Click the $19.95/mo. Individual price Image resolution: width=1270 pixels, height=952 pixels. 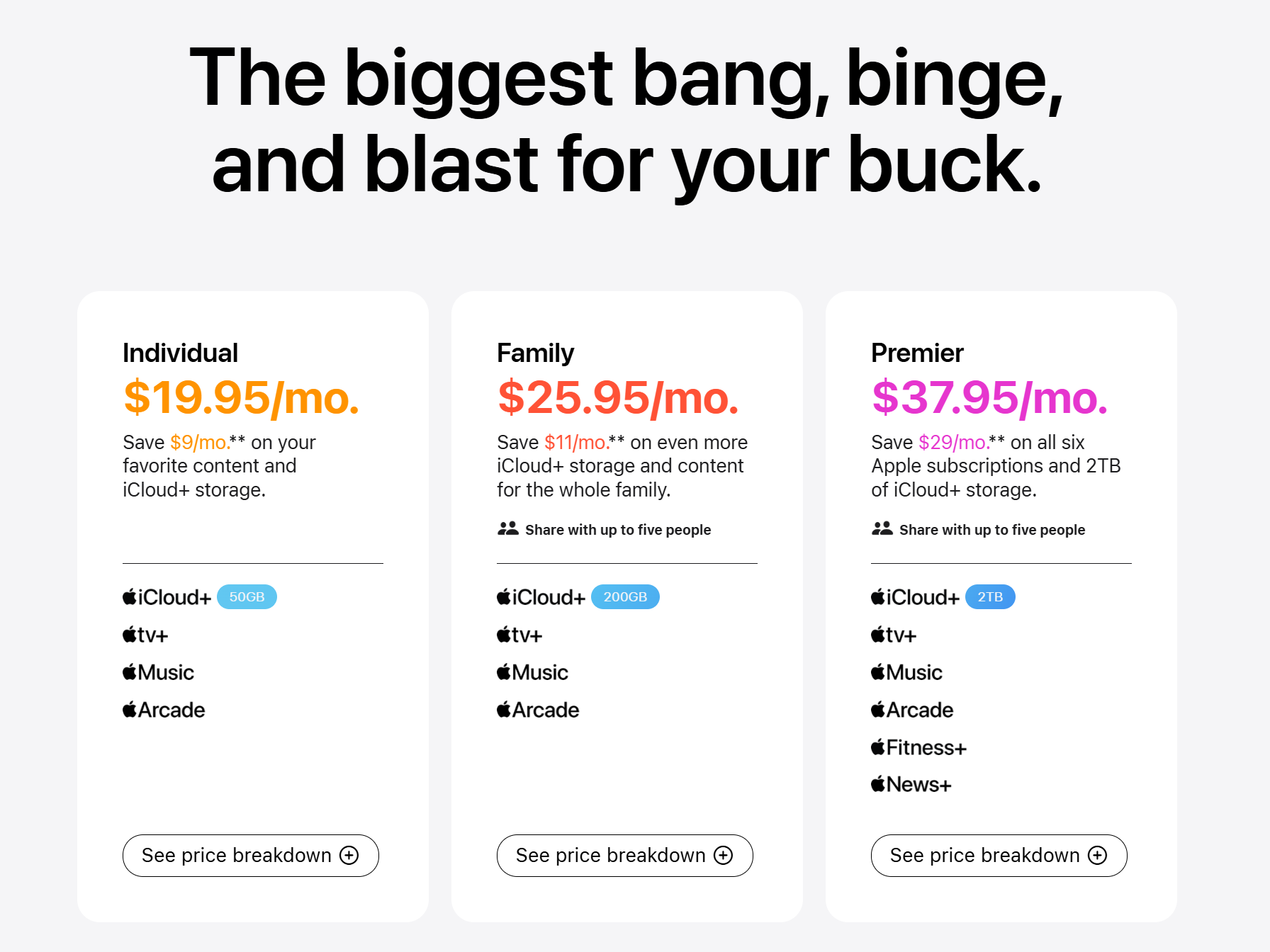pos(241,397)
